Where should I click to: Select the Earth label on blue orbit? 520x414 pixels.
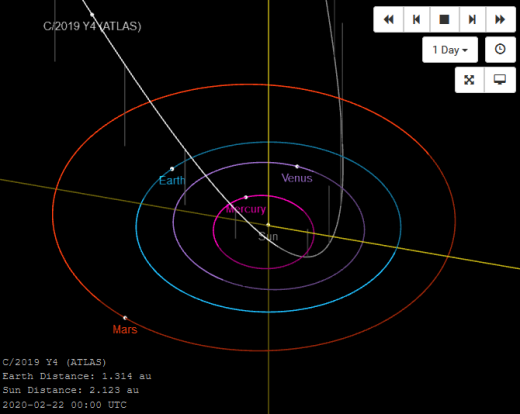click(x=172, y=181)
